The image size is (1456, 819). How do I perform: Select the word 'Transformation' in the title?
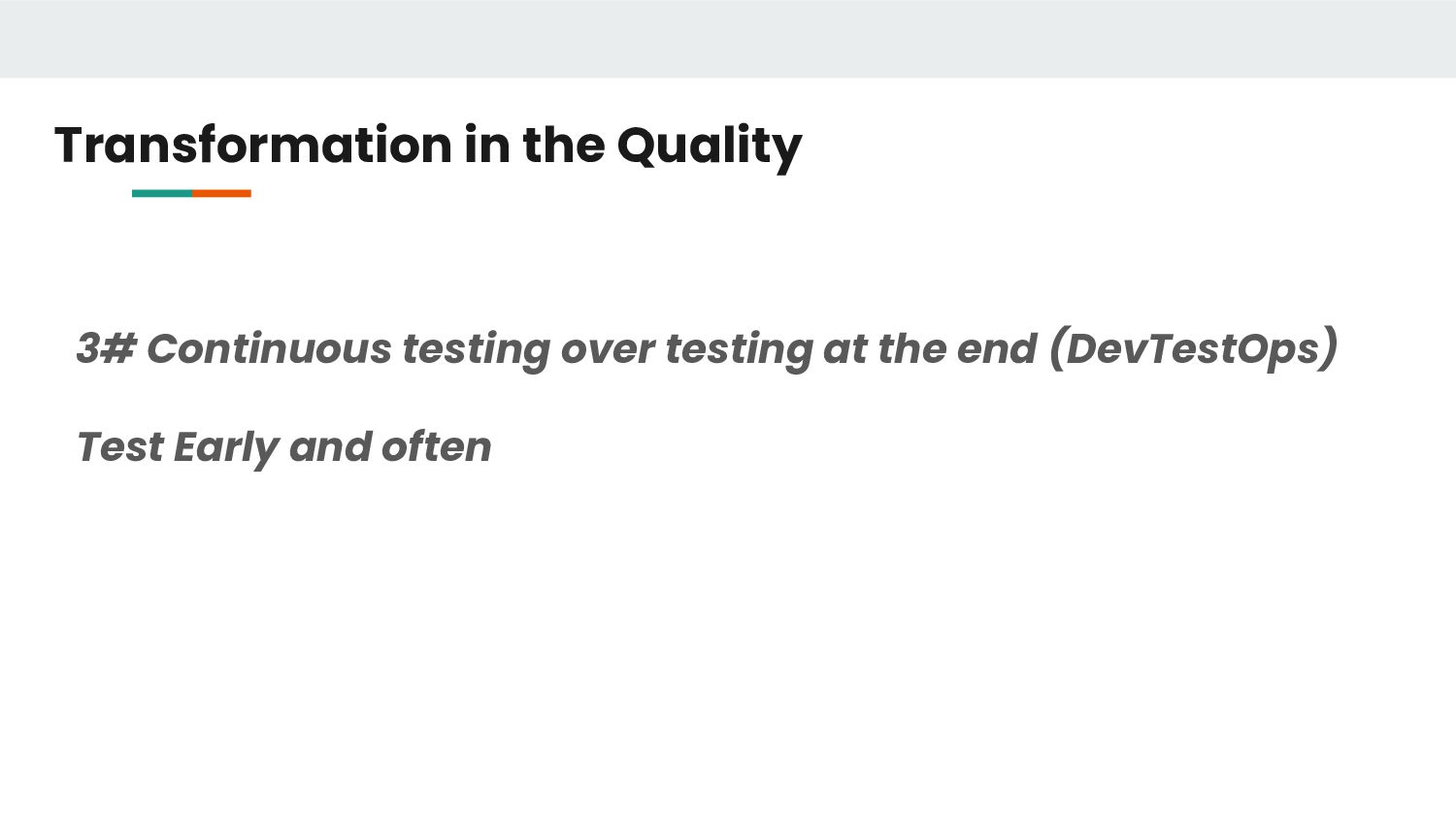point(253,145)
